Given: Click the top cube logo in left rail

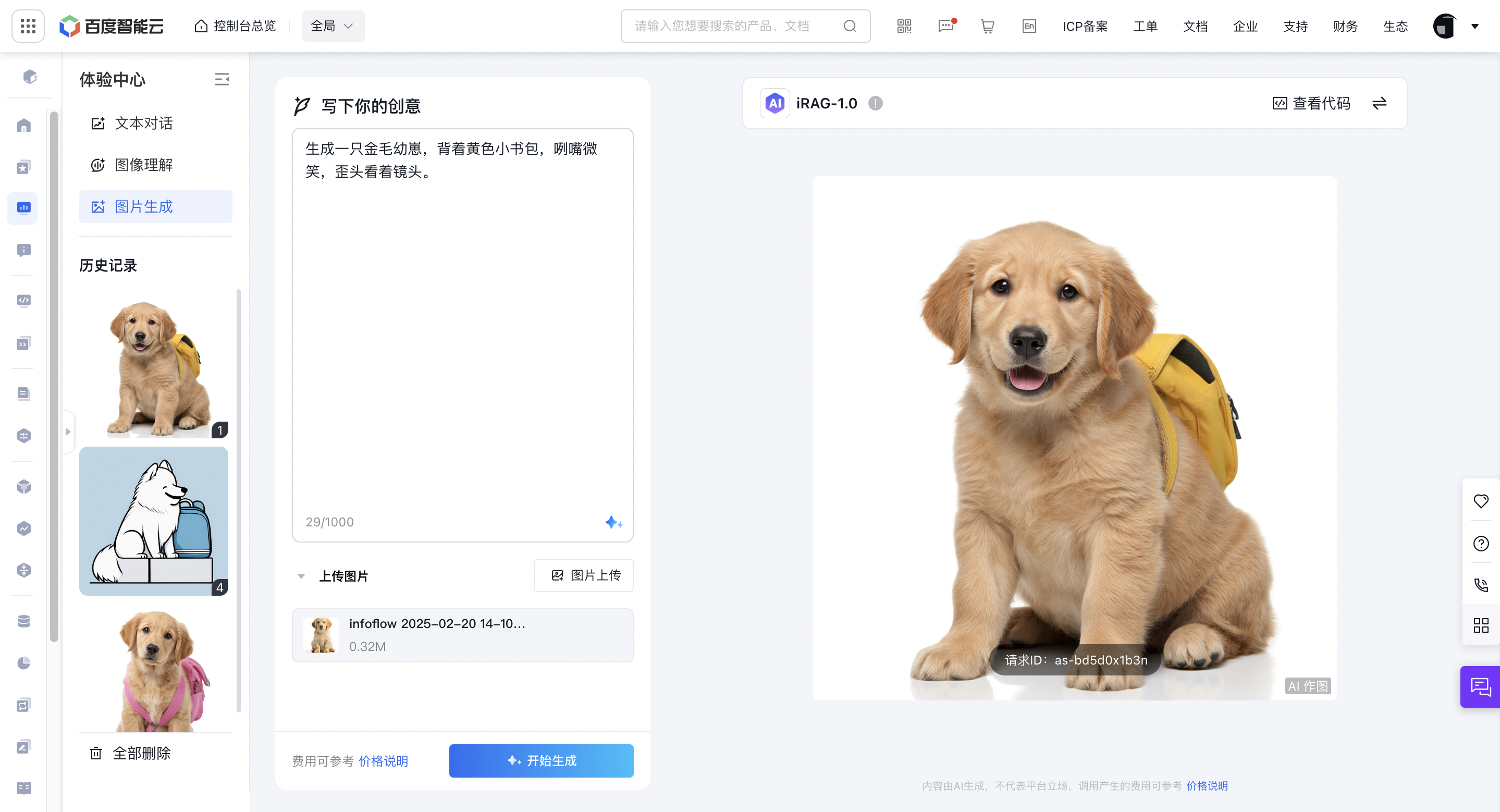Looking at the screenshot, I should click(x=30, y=76).
